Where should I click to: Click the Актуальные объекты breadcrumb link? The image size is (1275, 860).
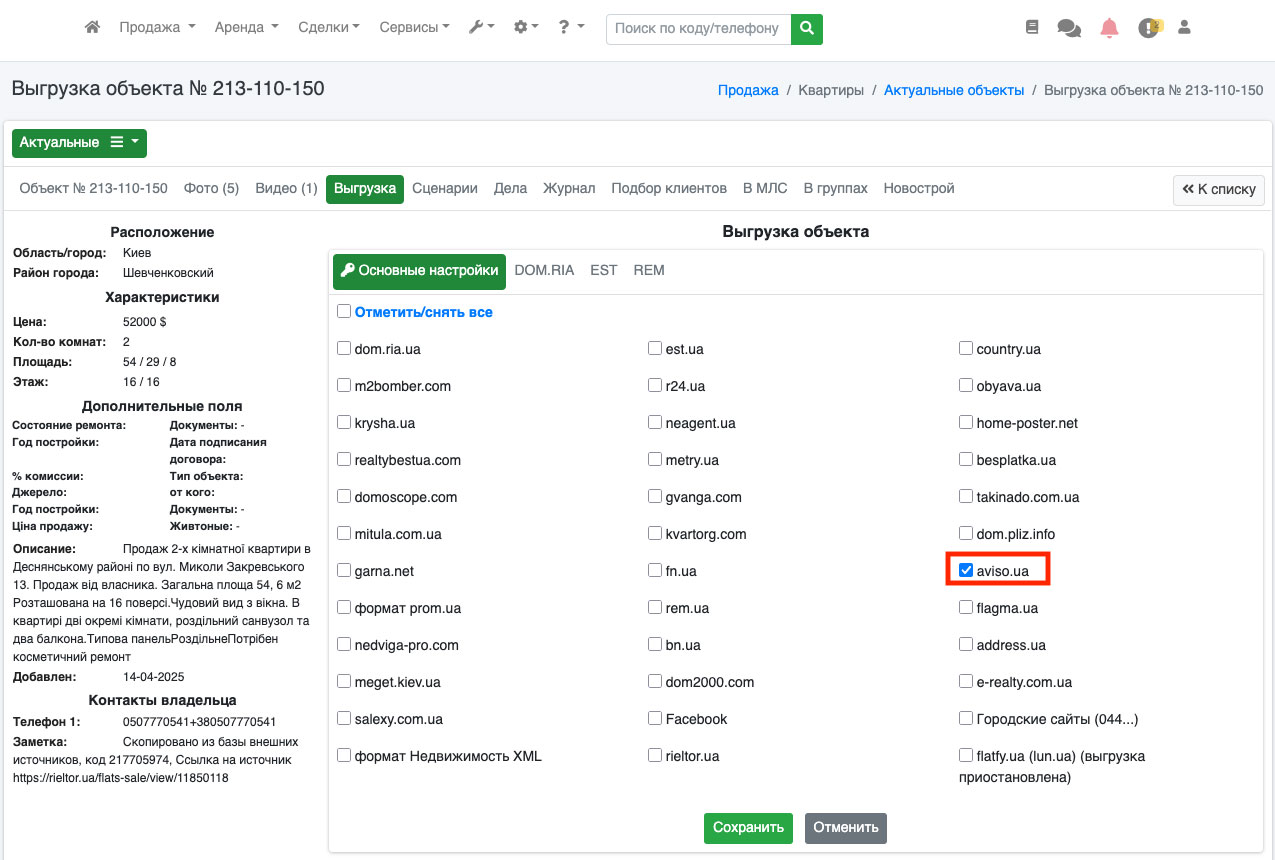pos(953,90)
